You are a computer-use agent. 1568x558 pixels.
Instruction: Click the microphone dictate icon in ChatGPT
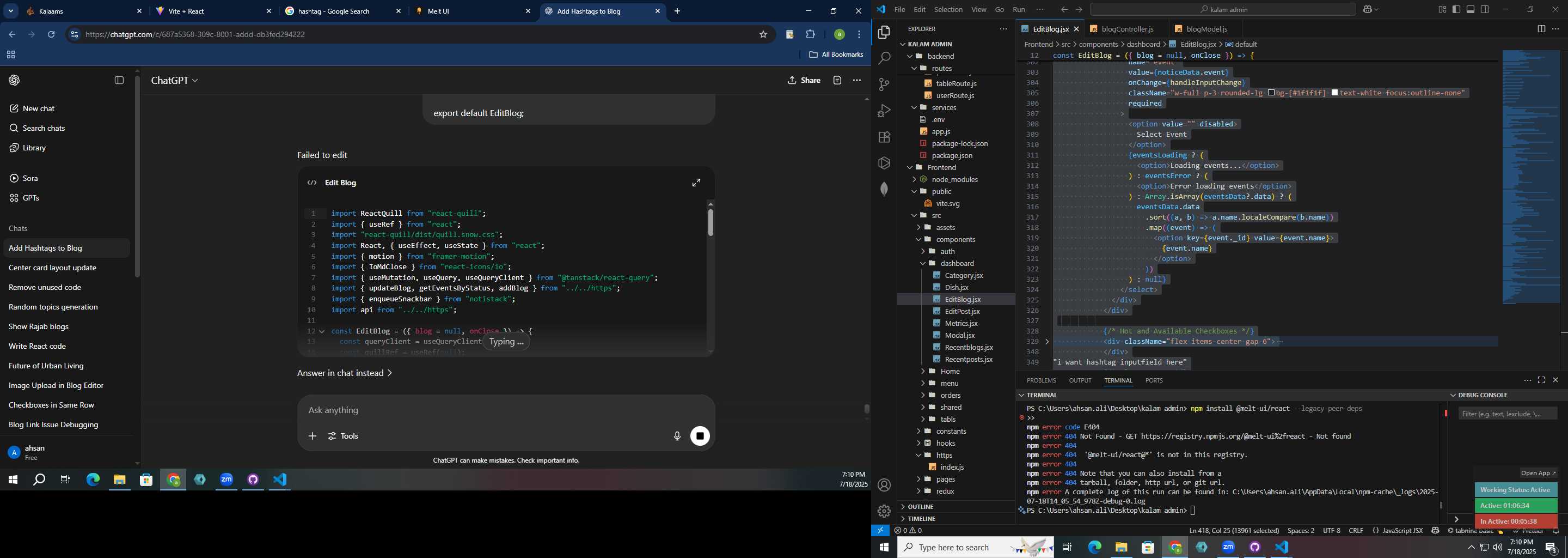pyautogui.click(x=676, y=436)
